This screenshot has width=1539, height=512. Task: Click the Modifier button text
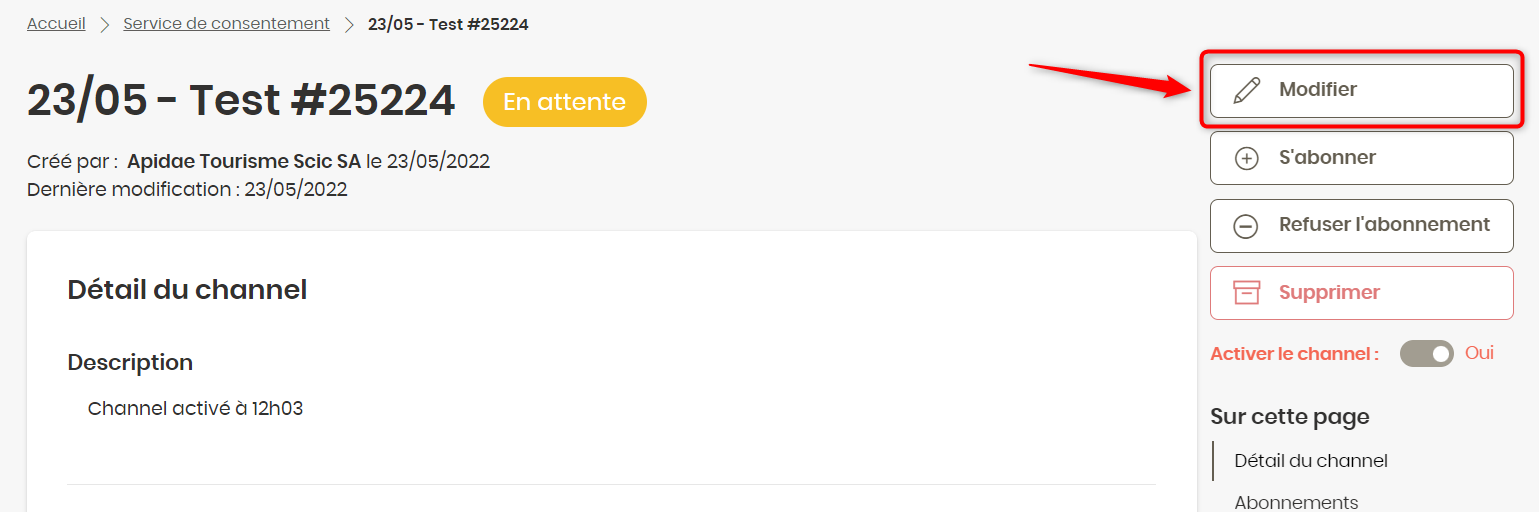1318,90
